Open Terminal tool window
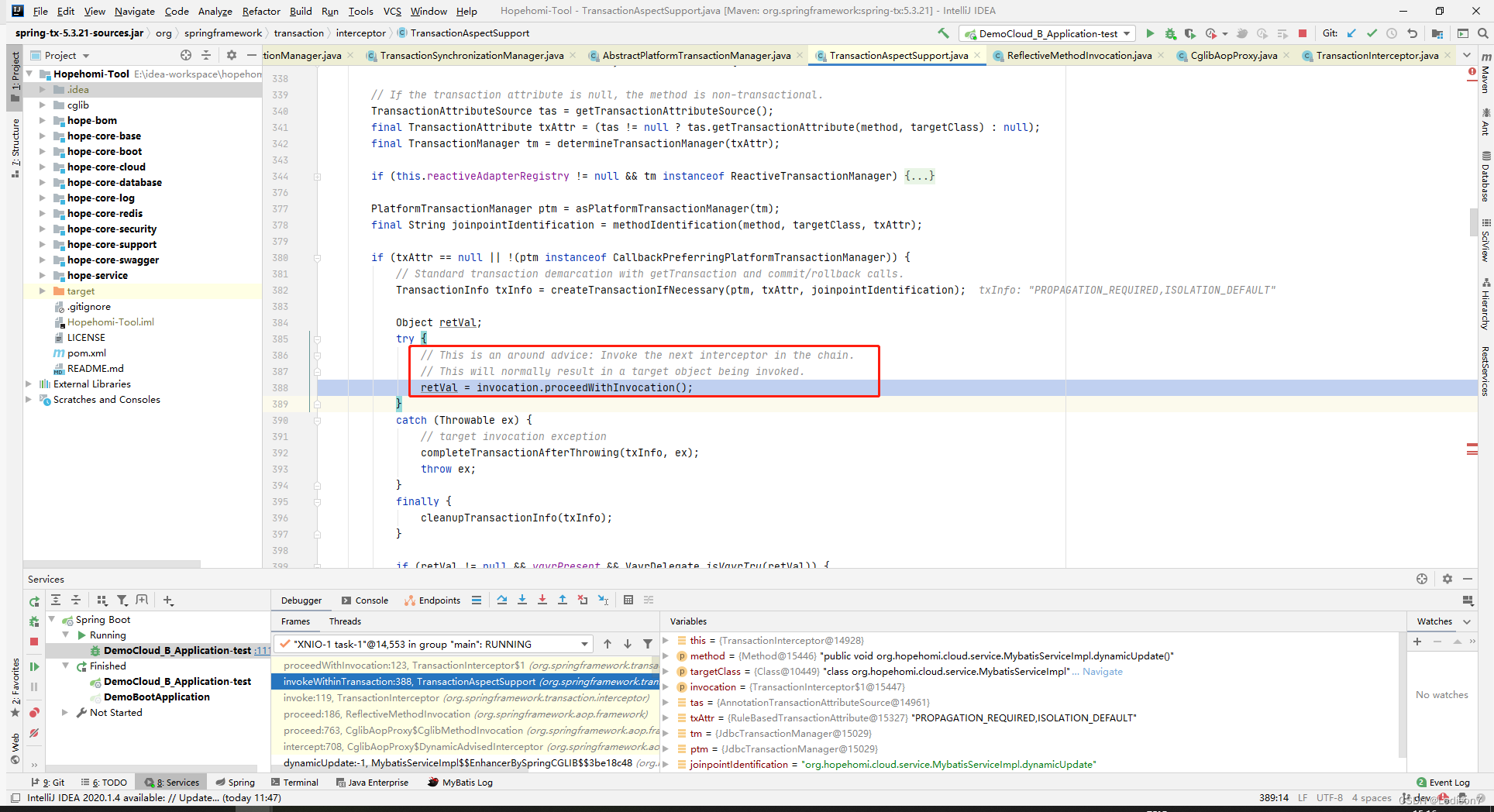Screen dimensions: 1494x812 point(294,782)
